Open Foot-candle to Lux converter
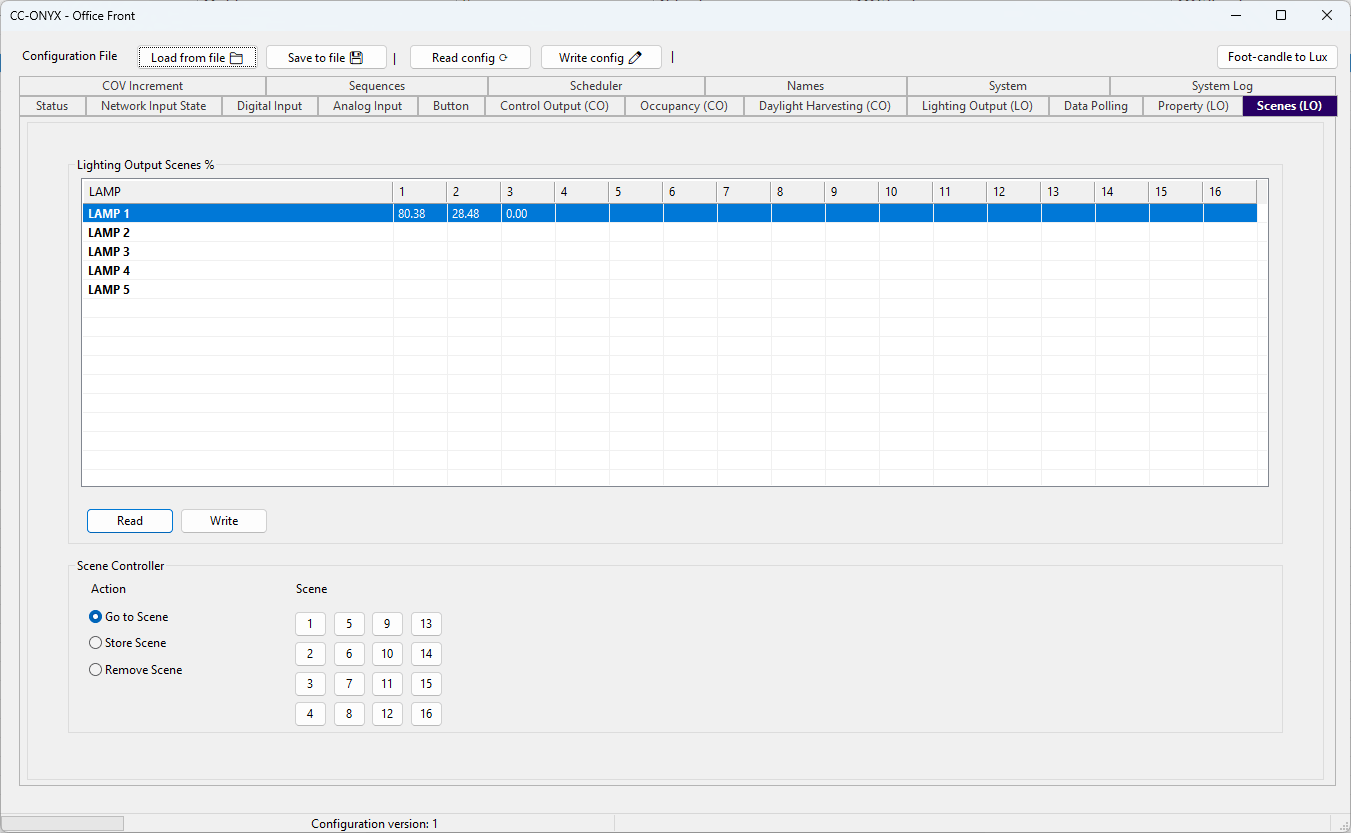 tap(1277, 57)
